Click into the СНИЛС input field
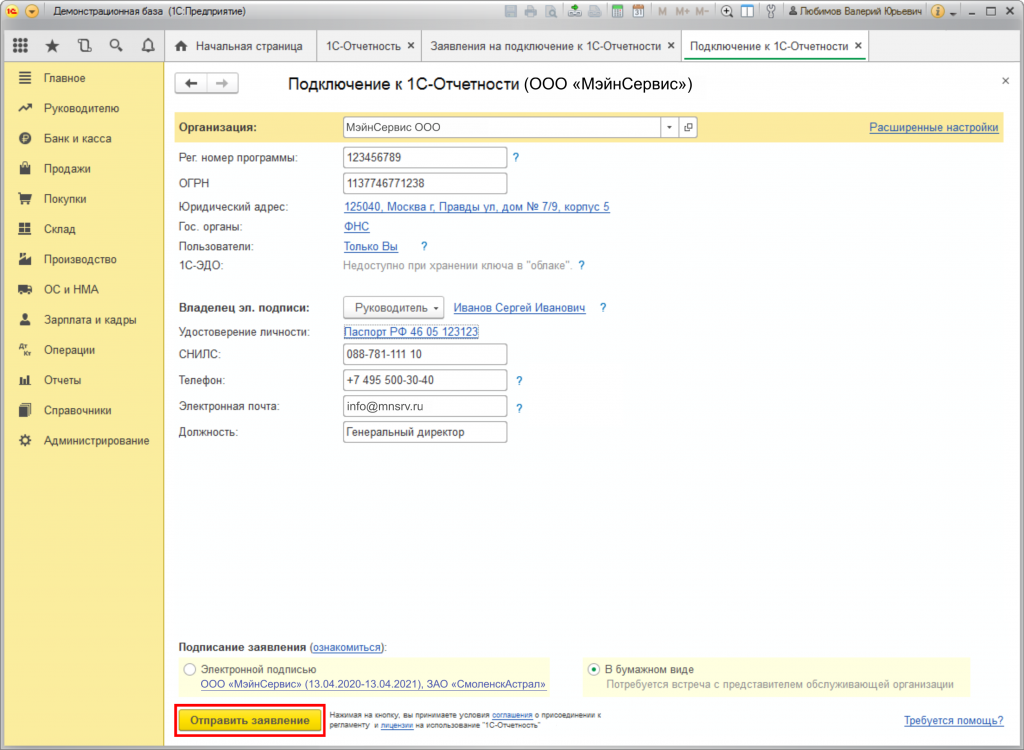1024x750 pixels. tap(424, 355)
